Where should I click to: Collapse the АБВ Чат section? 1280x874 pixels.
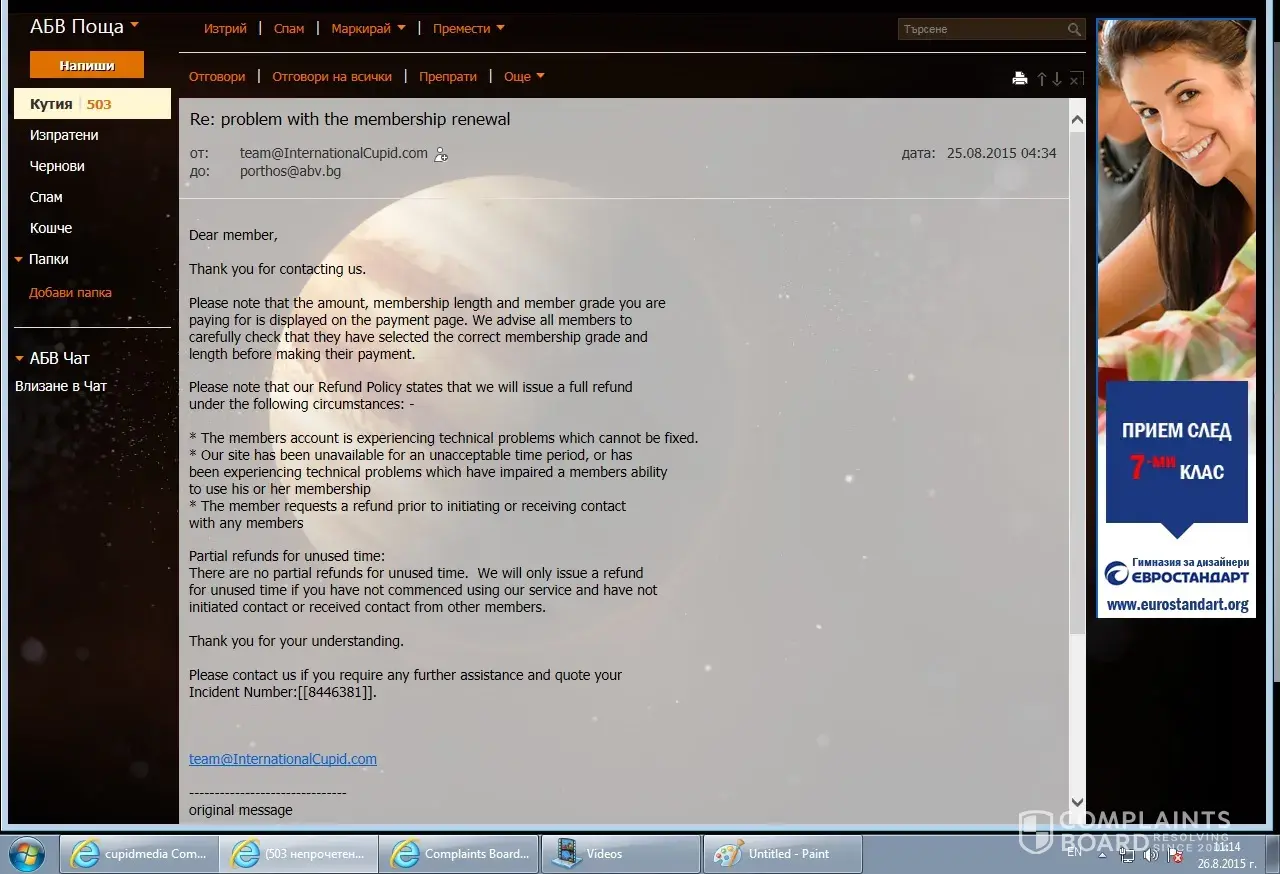point(19,358)
